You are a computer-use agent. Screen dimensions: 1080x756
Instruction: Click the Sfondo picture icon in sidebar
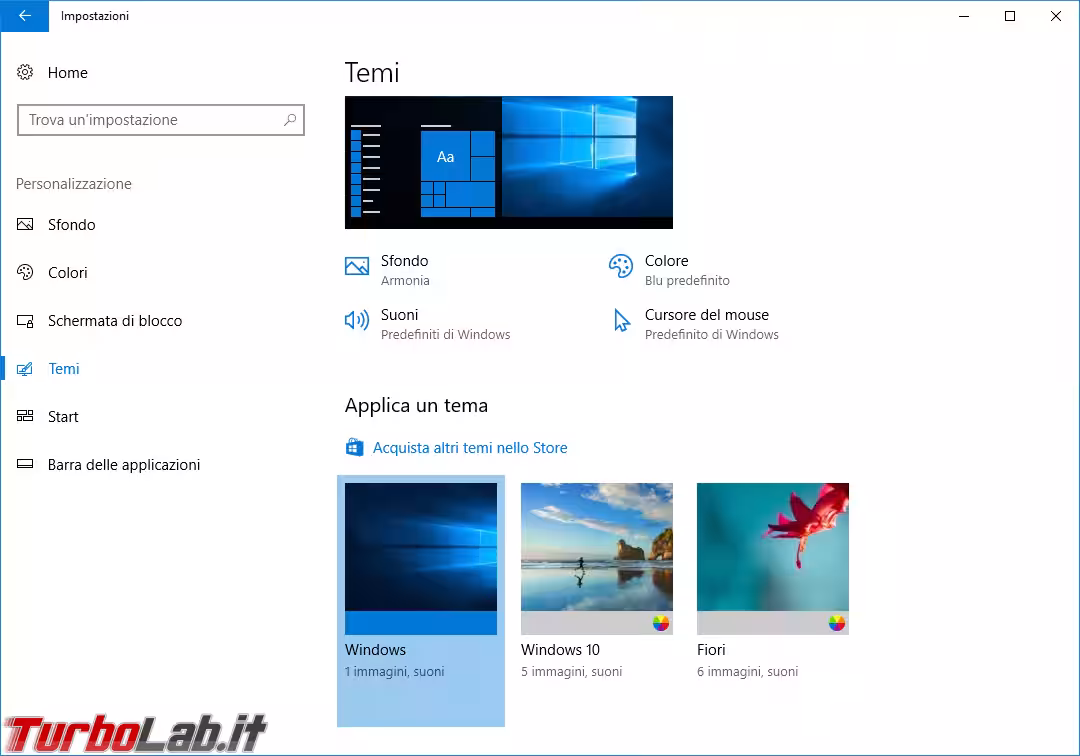pyautogui.click(x=26, y=225)
